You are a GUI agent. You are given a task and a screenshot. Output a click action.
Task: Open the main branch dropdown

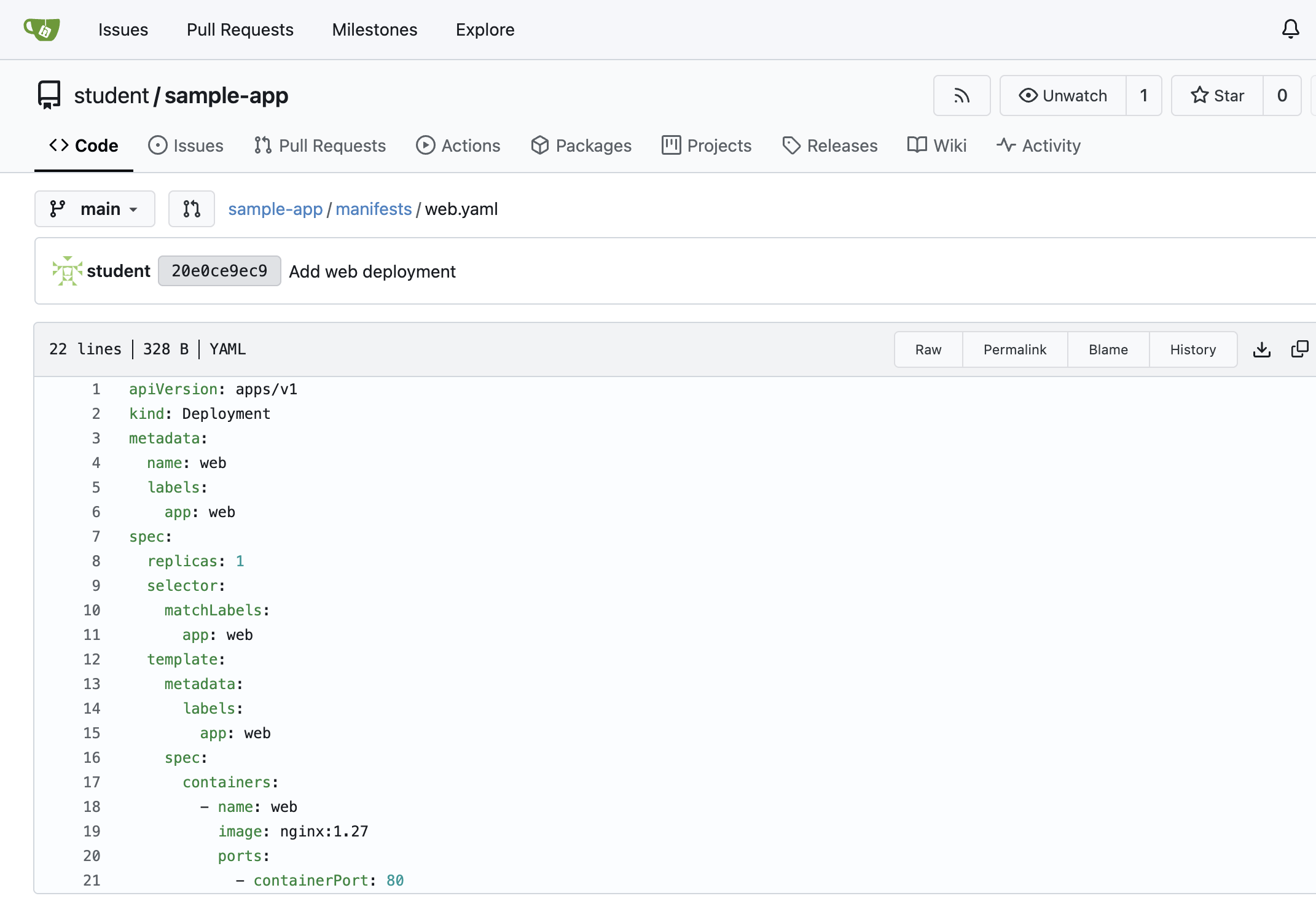(95, 209)
